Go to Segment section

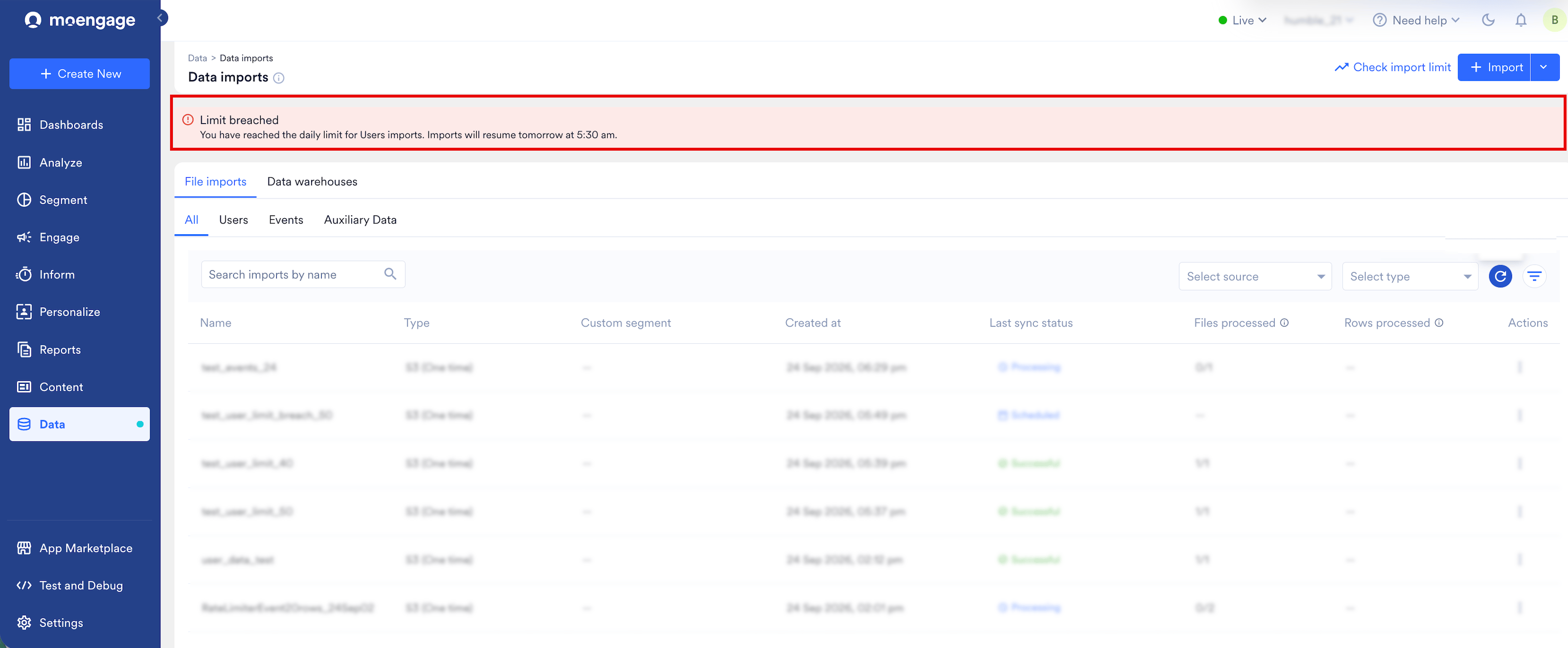[80, 199]
